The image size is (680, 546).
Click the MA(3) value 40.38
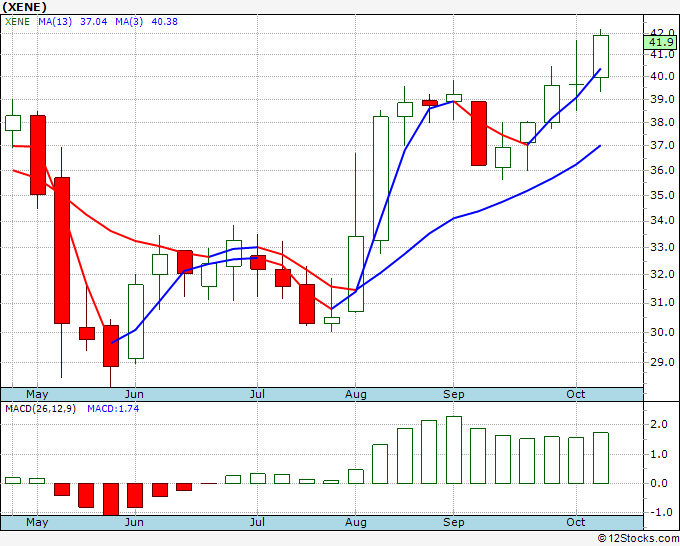164,22
